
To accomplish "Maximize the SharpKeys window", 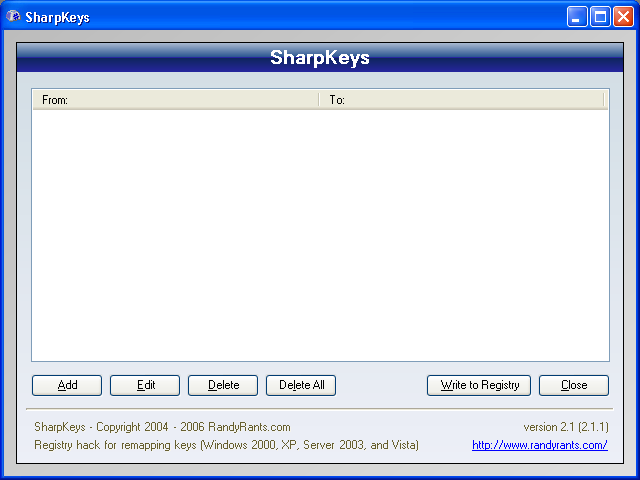I will [600, 17].
